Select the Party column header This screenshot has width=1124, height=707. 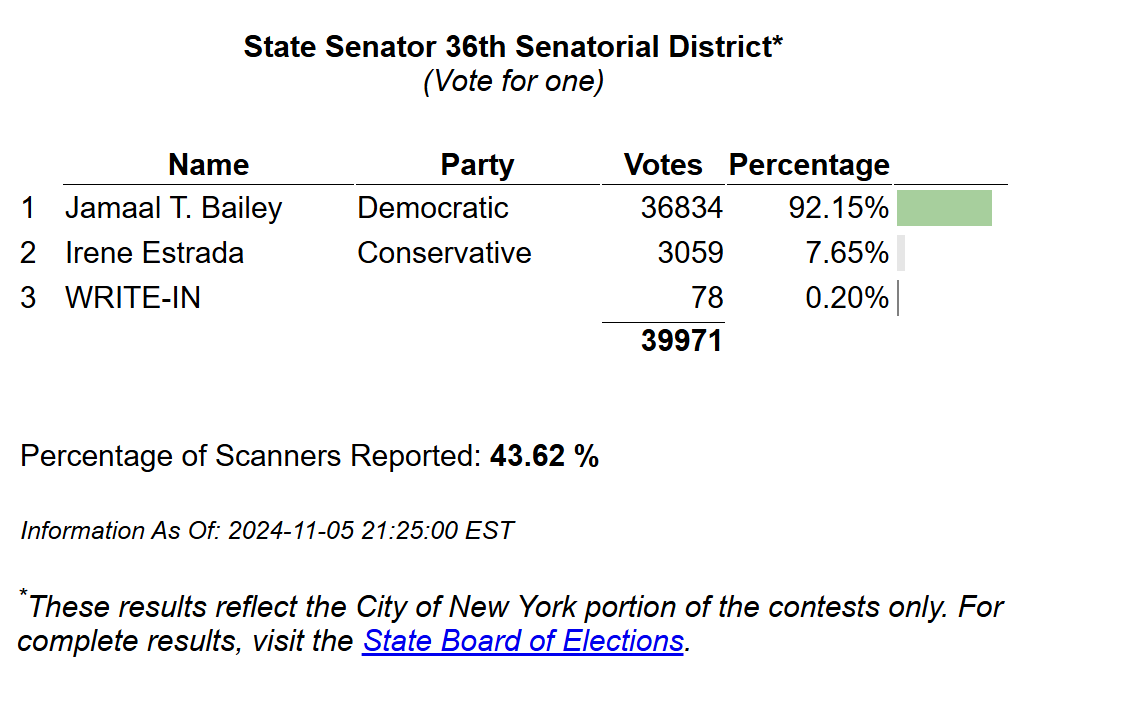click(477, 165)
